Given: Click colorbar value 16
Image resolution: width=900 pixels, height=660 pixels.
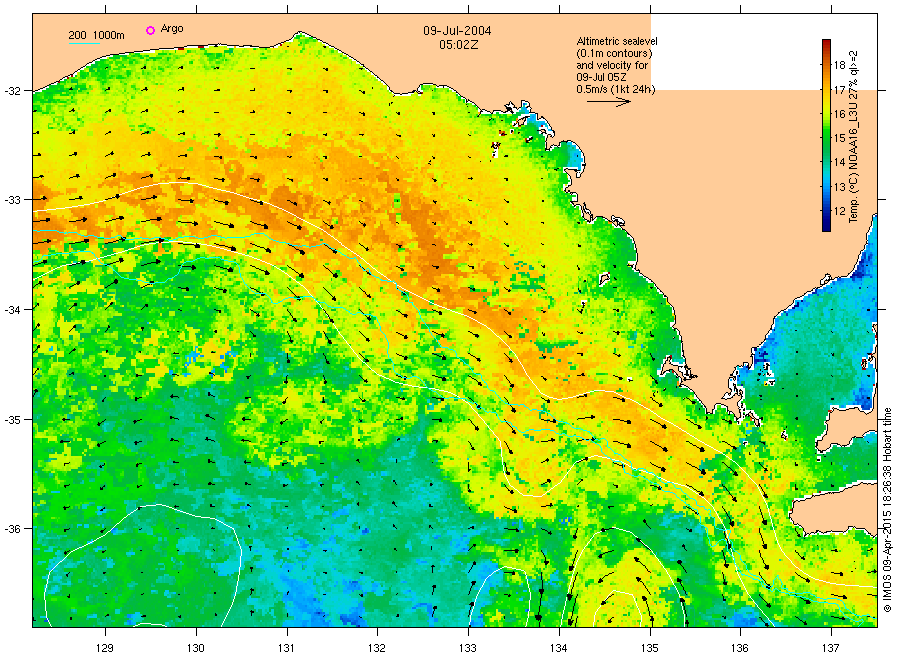Looking at the screenshot, I should (839, 114).
